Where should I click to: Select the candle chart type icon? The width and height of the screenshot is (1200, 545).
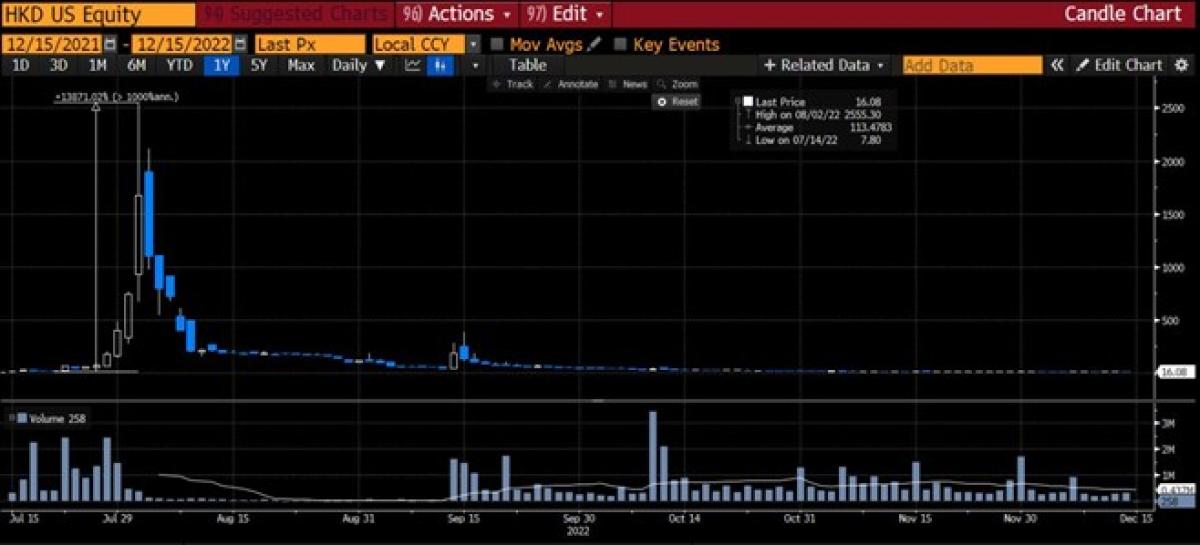(440, 65)
